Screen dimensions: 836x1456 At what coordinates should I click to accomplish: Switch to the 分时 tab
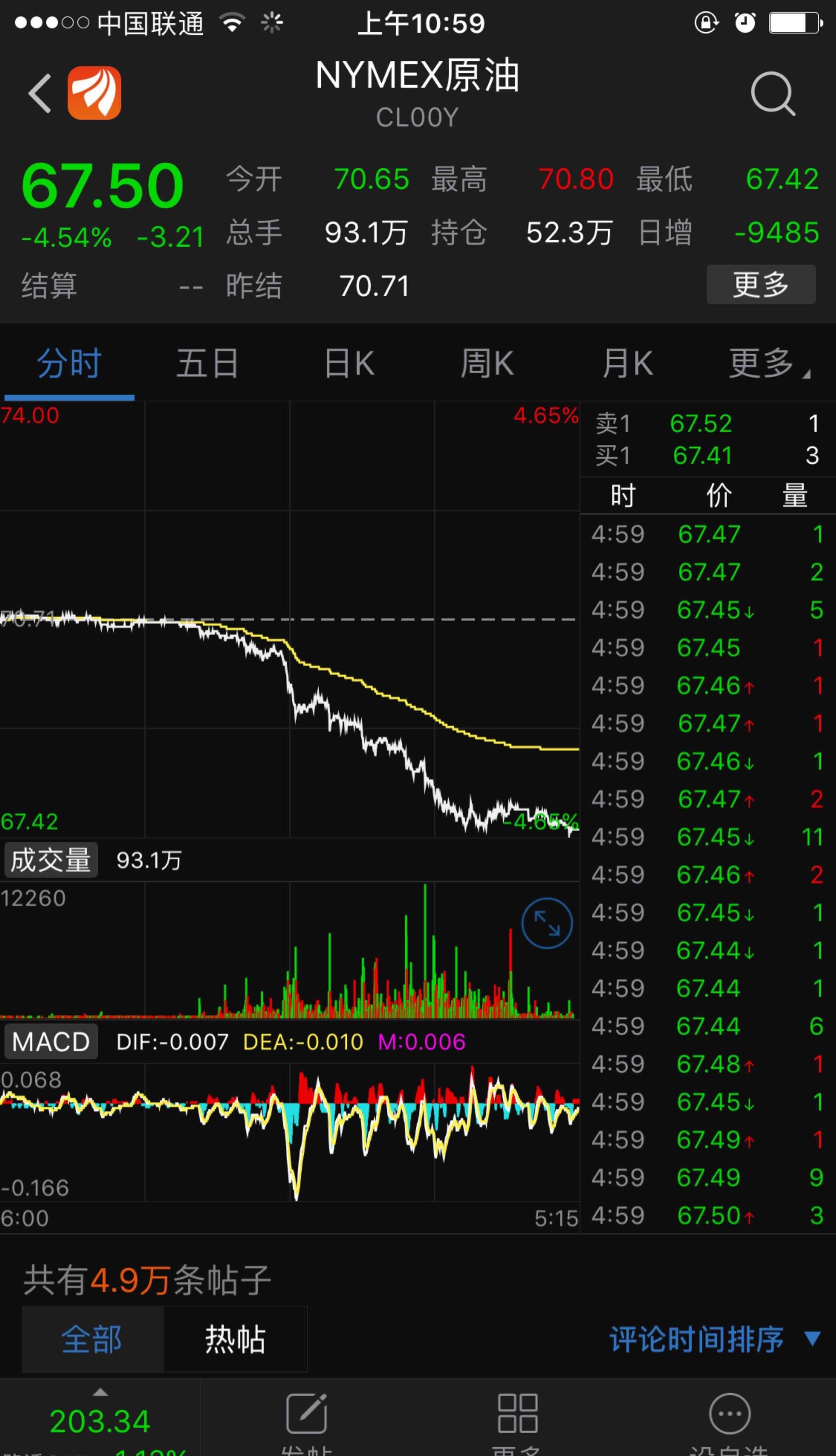[x=69, y=363]
